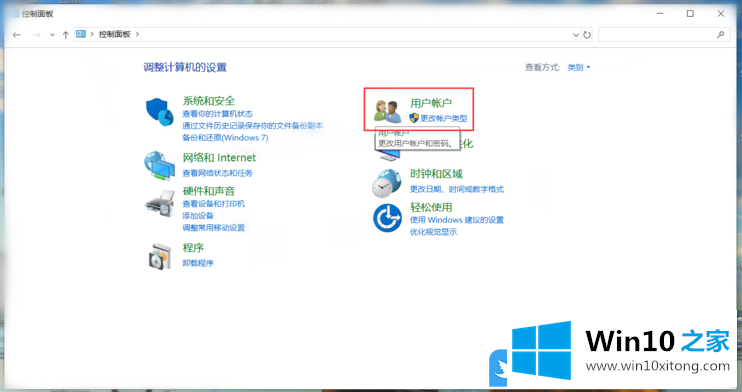Open the 硬件和声音 printer icon
Viewport: 742px width, 392px height.
[x=159, y=204]
